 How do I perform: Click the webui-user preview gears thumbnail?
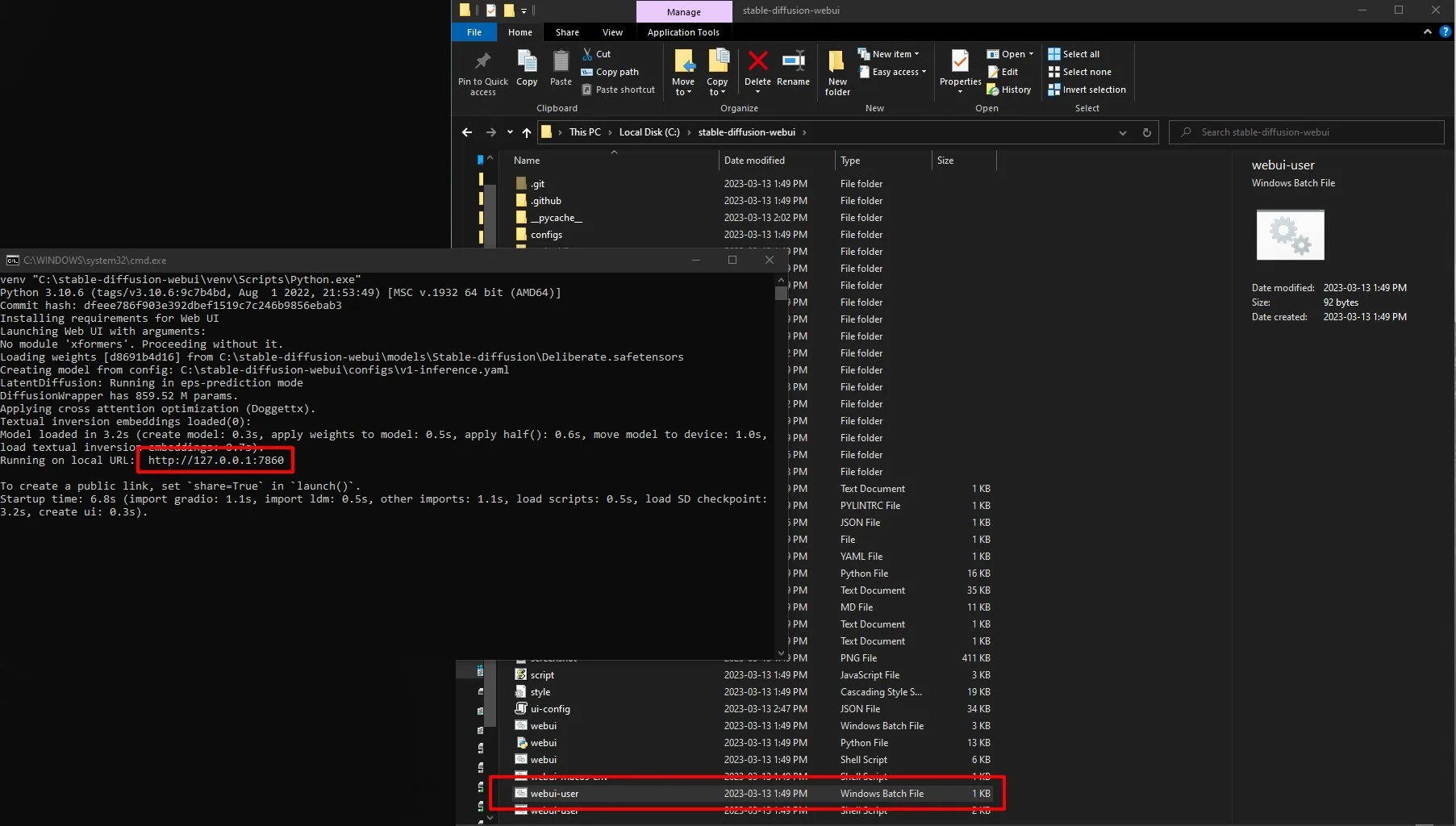coord(1290,235)
